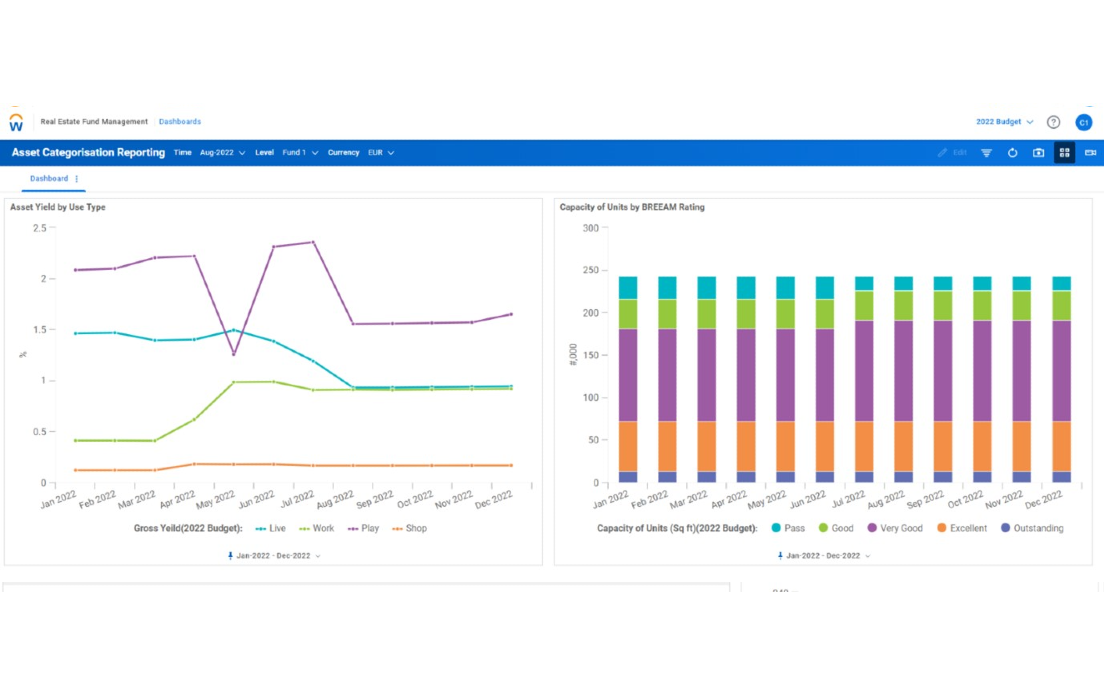Click the Capacity of Units by BREEAM Rating title
This screenshot has height=690, width=1104.
click(x=632, y=207)
